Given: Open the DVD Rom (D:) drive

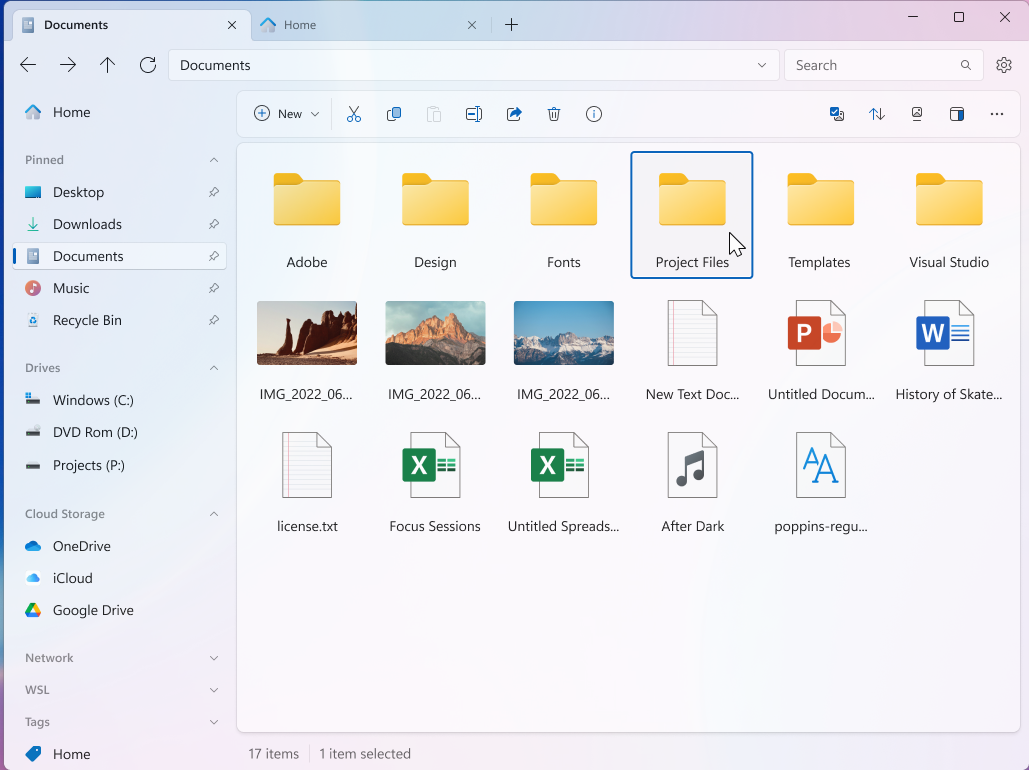Looking at the screenshot, I should (x=119, y=433).
